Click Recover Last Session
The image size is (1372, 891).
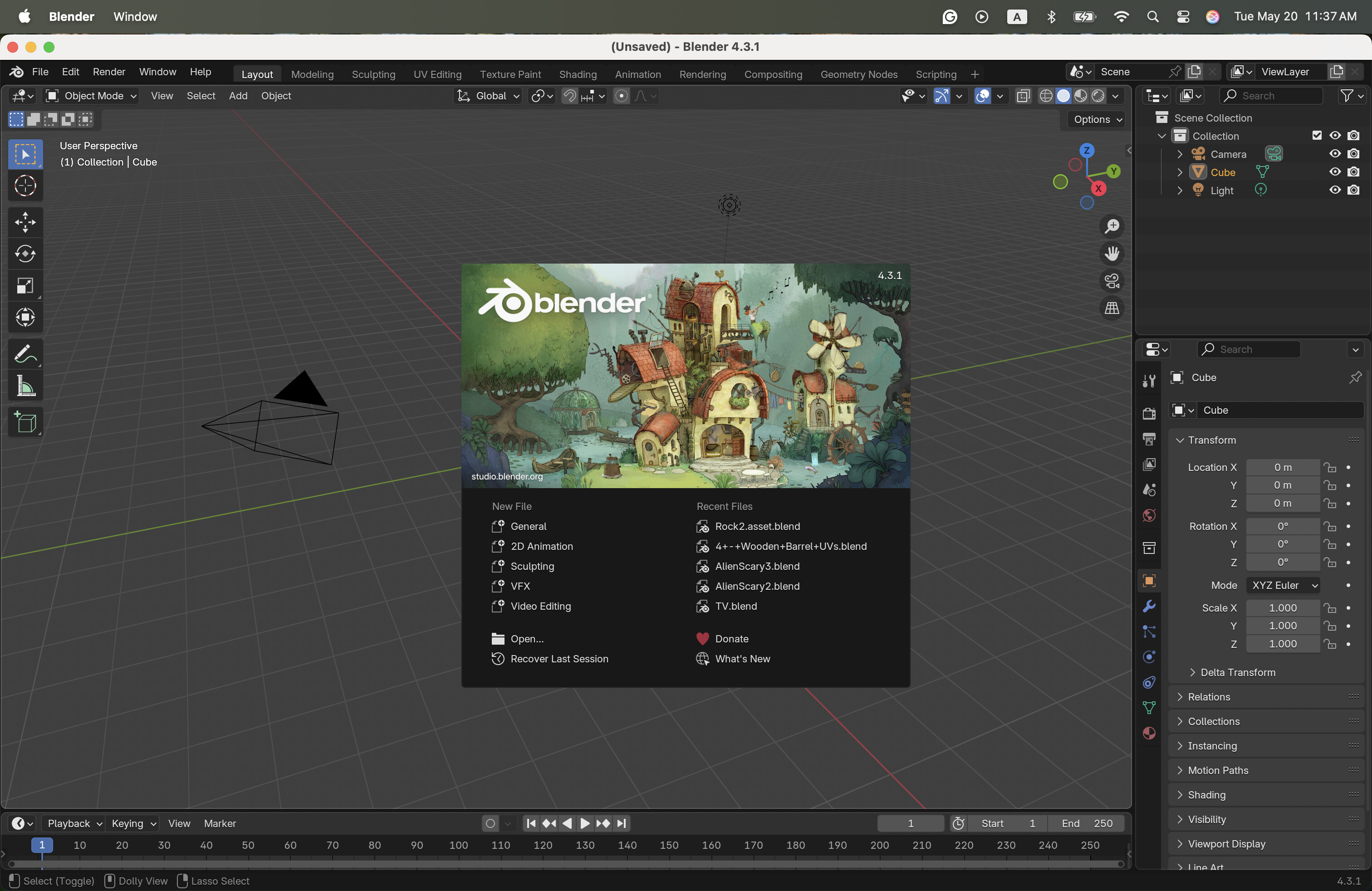[x=559, y=659]
